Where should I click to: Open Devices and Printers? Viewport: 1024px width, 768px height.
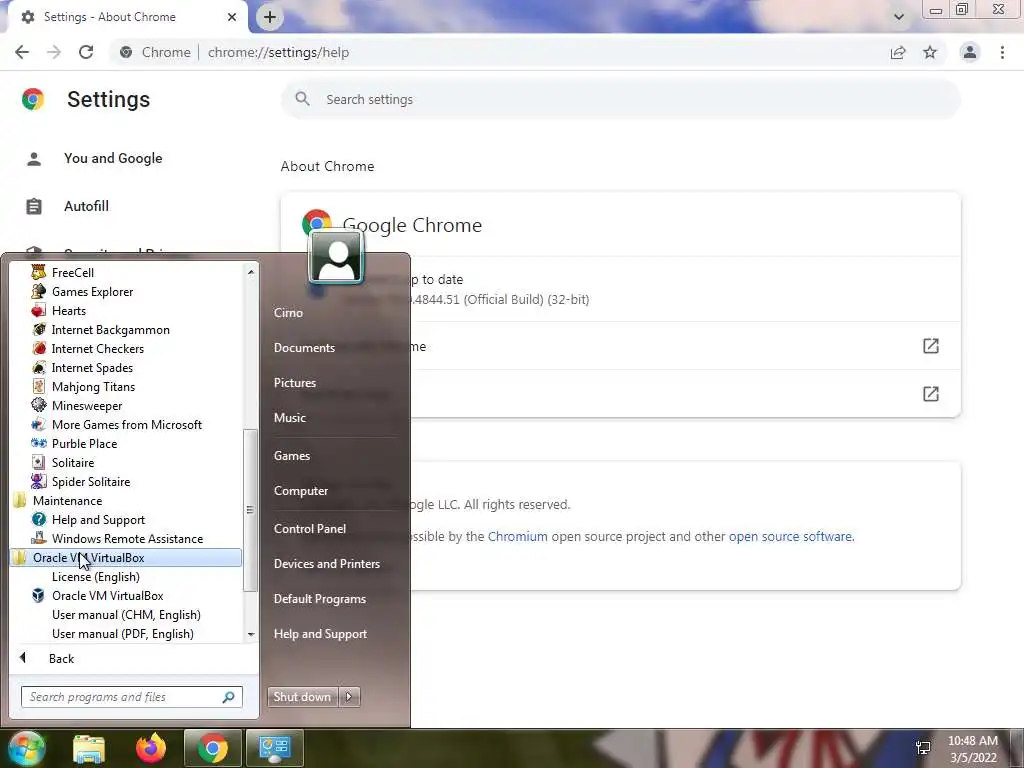327,564
